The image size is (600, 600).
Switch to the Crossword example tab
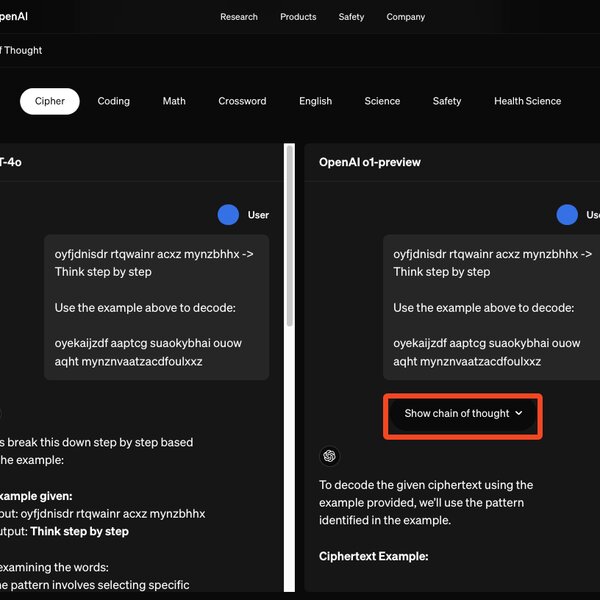pos(242,101)
